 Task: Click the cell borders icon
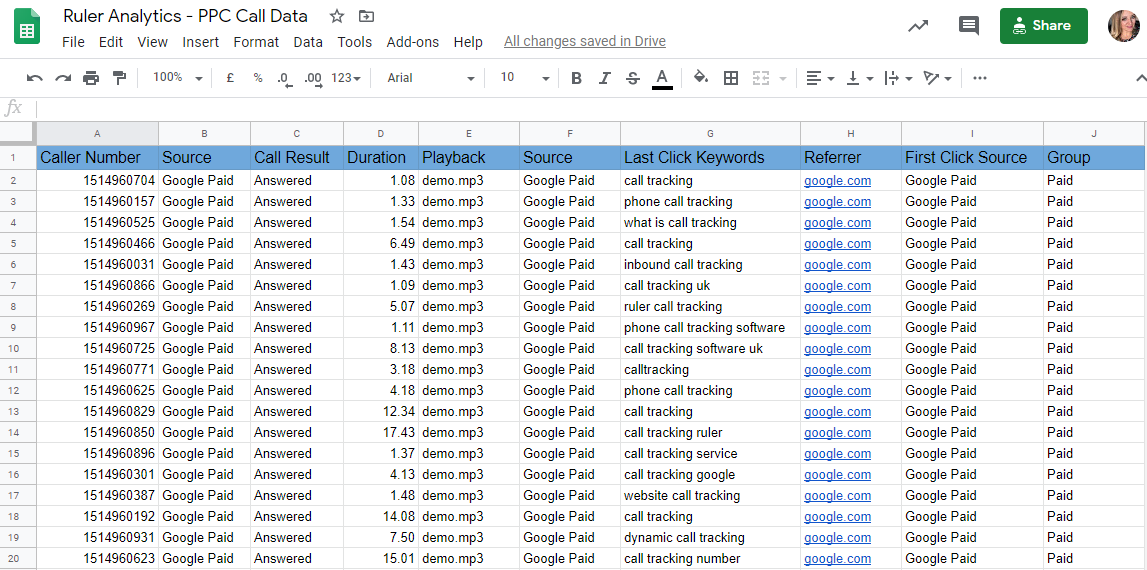(731, 78)
